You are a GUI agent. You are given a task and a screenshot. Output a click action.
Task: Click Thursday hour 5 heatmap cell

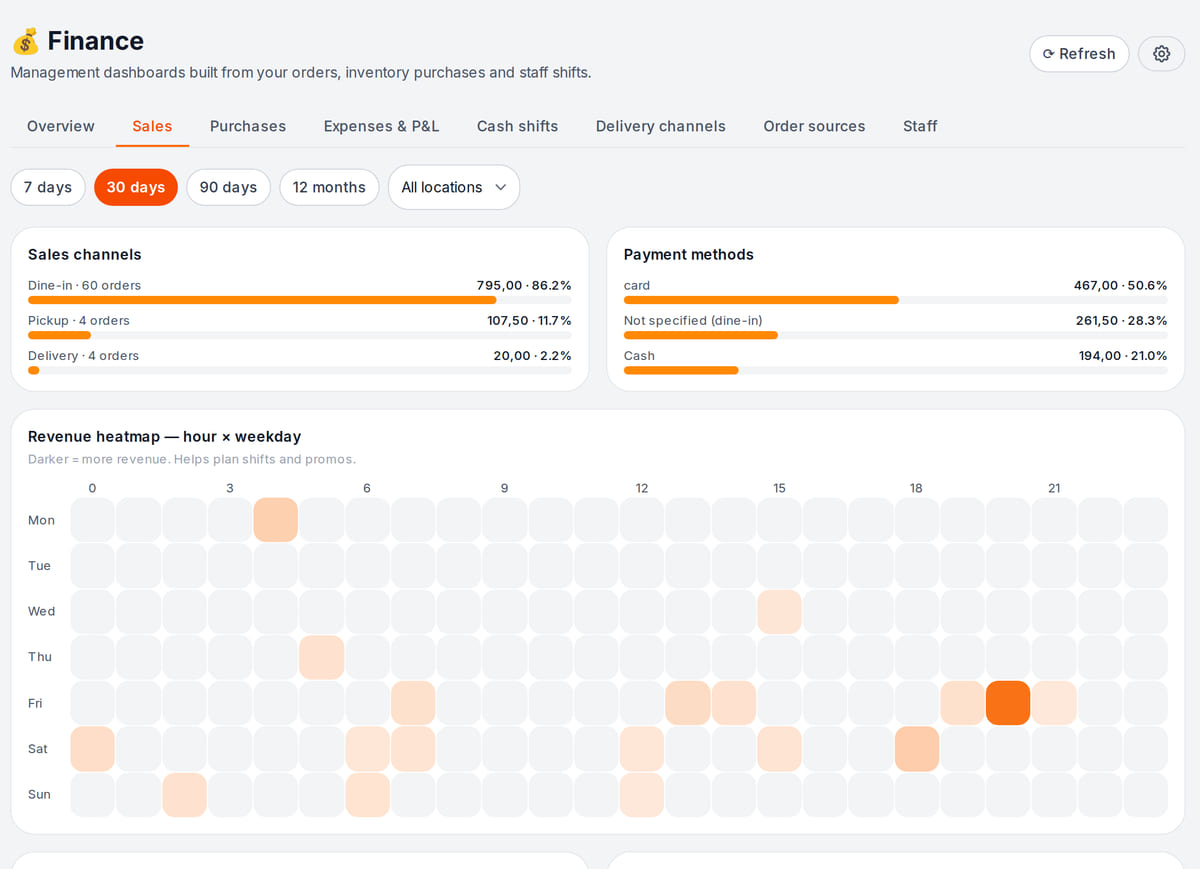coord(322,657)
